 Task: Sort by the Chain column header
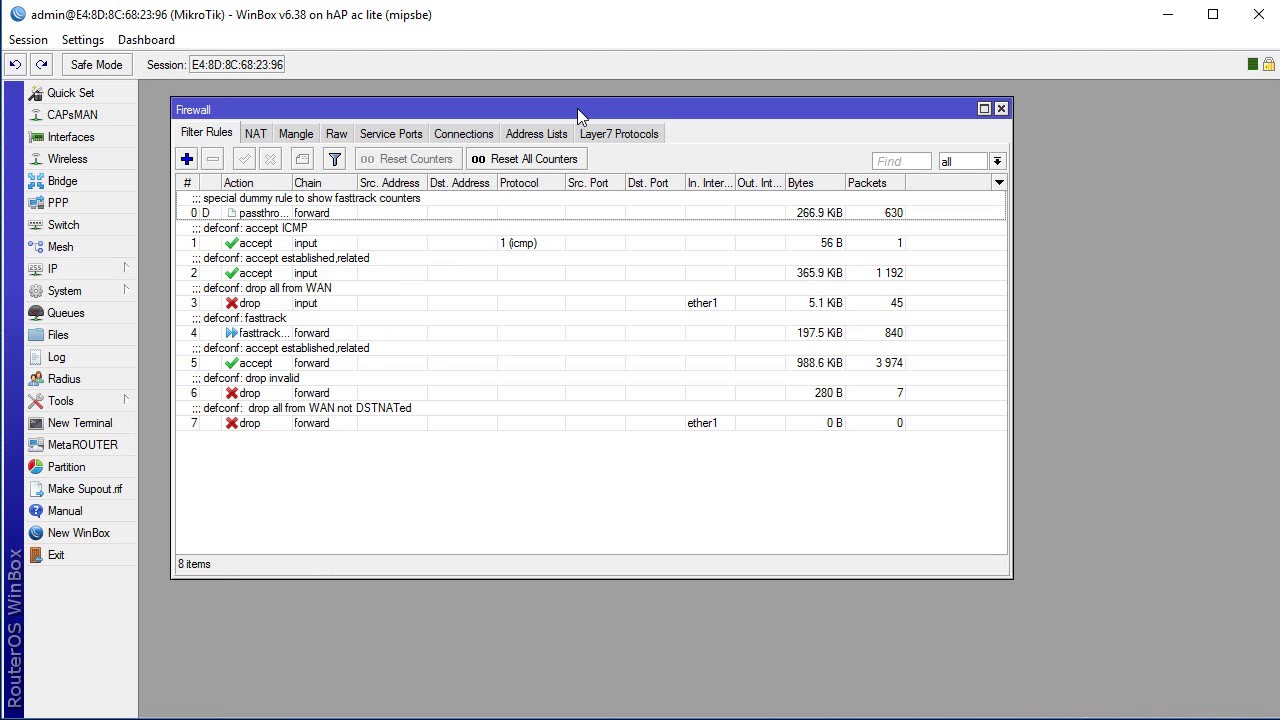324,183
